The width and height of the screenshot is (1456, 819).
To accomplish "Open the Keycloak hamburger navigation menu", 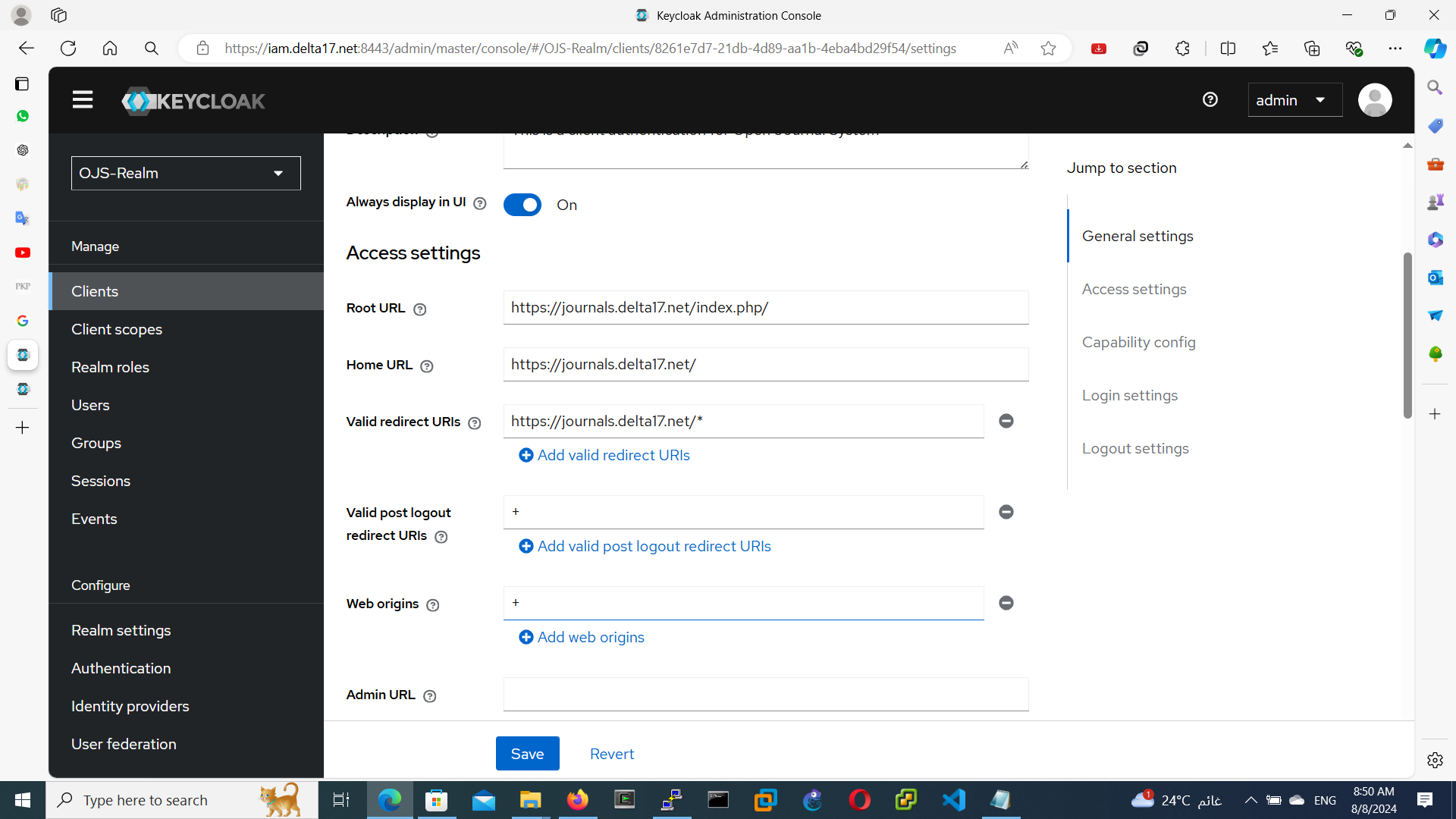I will [x=83, y=100].
